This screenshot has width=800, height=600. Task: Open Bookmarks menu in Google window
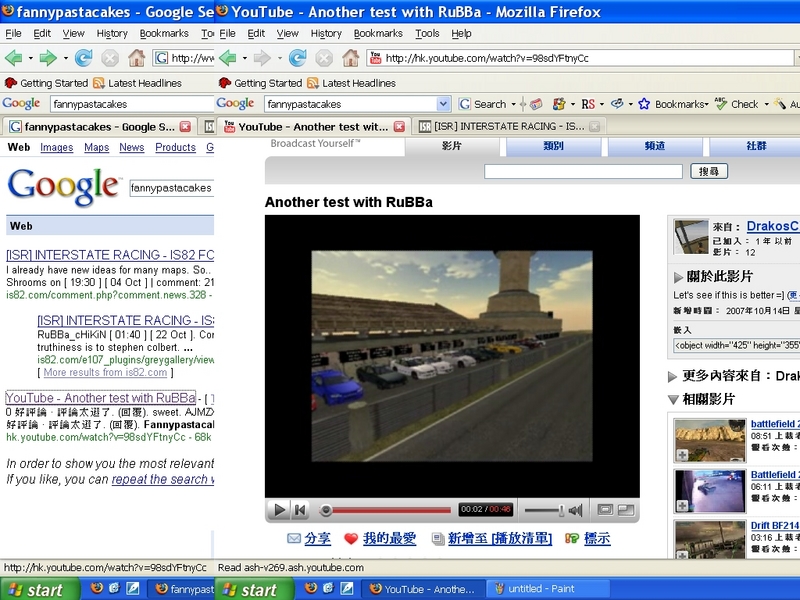tap(164, 33)
